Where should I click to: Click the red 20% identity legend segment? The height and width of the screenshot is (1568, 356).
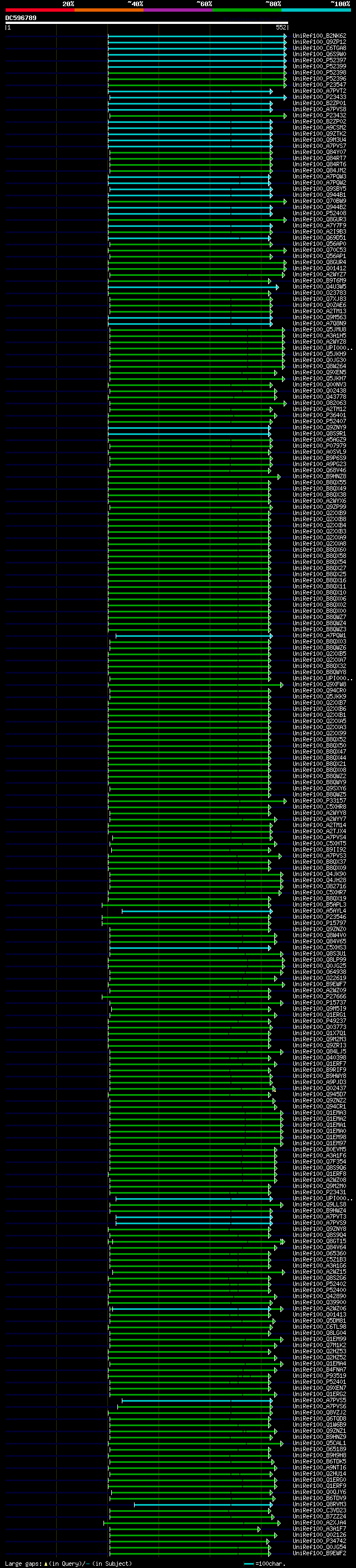[39, 10]
